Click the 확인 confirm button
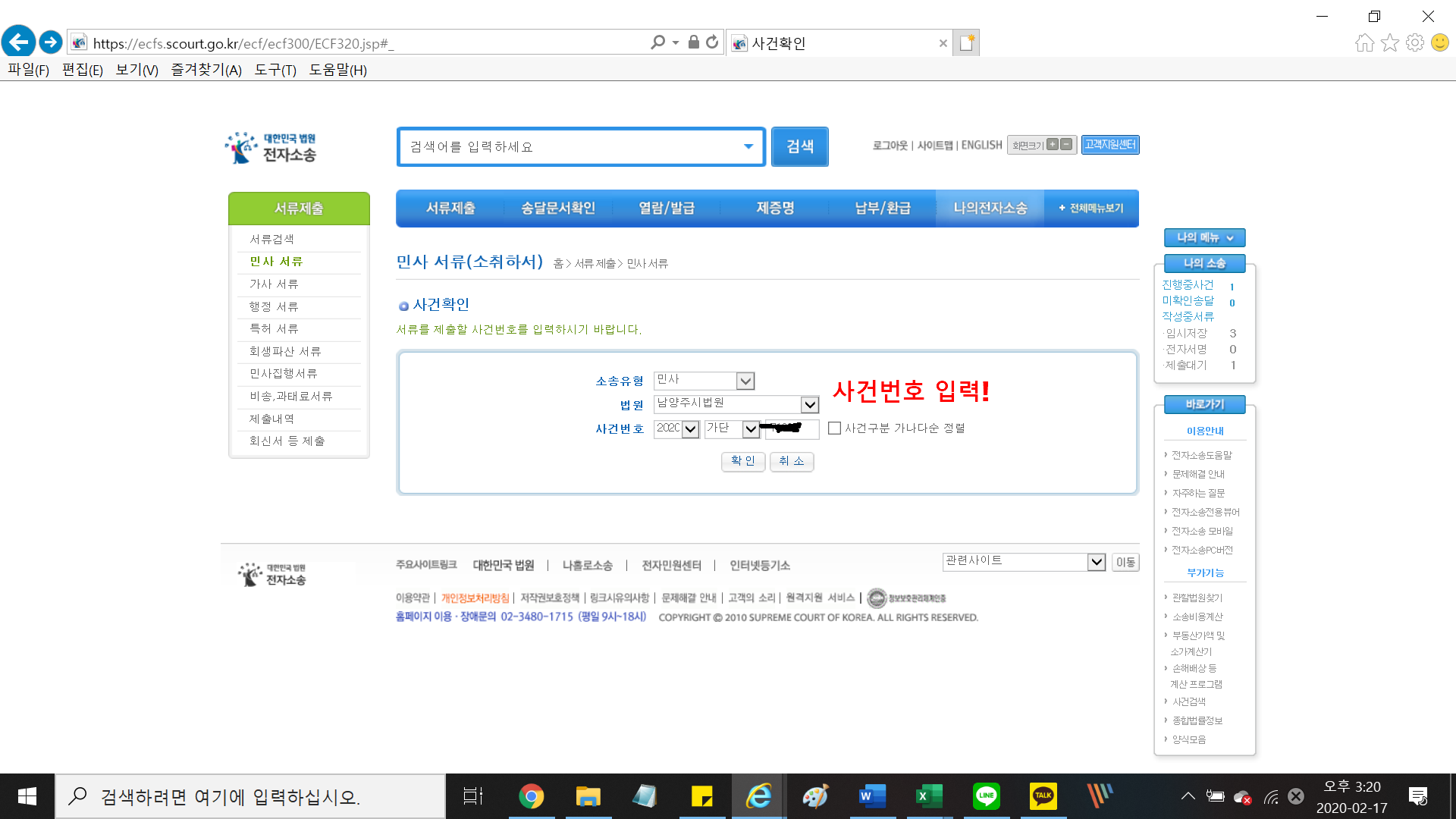The image size is (1456, 819). point(742,461)
